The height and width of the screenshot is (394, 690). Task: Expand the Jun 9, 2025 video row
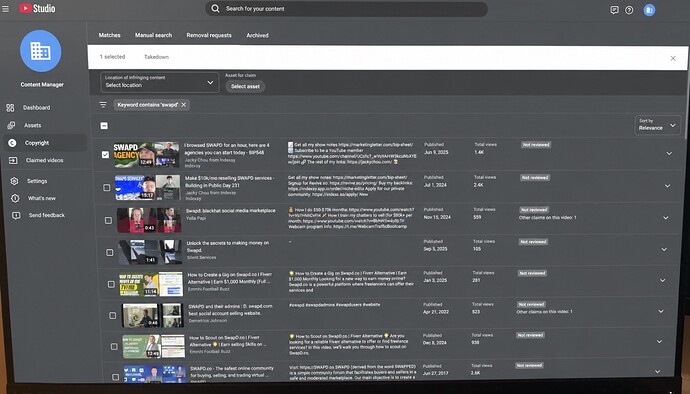pyautogui.click(x=669, y=154)
